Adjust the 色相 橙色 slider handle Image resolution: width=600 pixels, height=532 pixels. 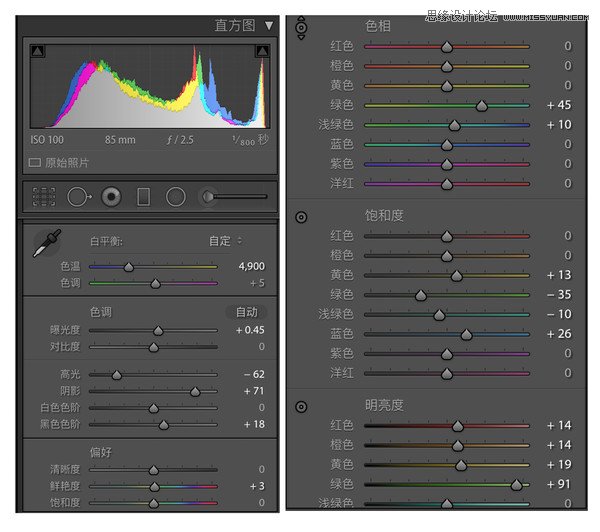tap(447, 67)
